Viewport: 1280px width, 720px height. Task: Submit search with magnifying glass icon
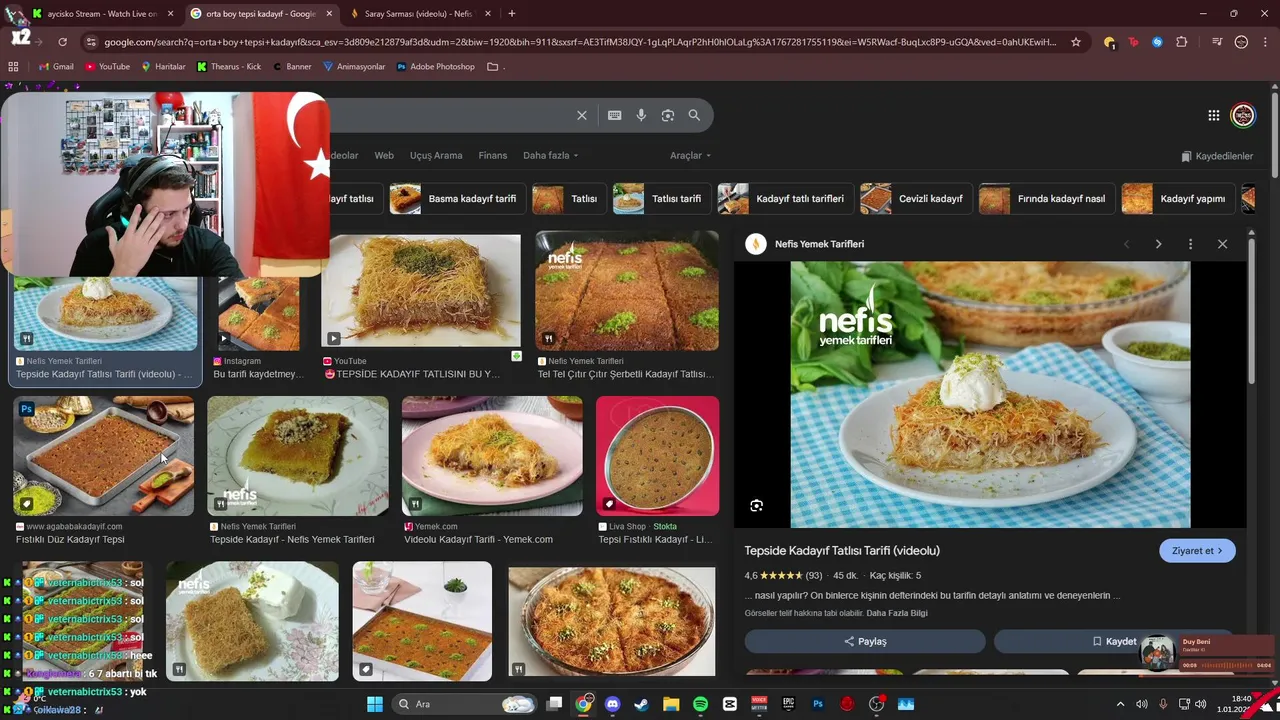coord(694,115)
